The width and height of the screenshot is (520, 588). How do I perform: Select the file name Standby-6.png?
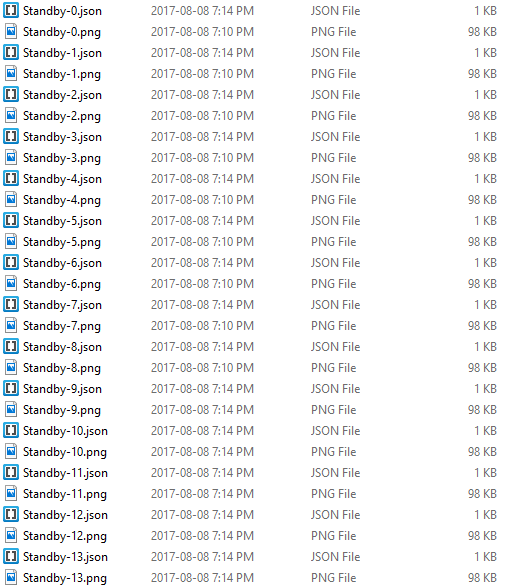62,284
